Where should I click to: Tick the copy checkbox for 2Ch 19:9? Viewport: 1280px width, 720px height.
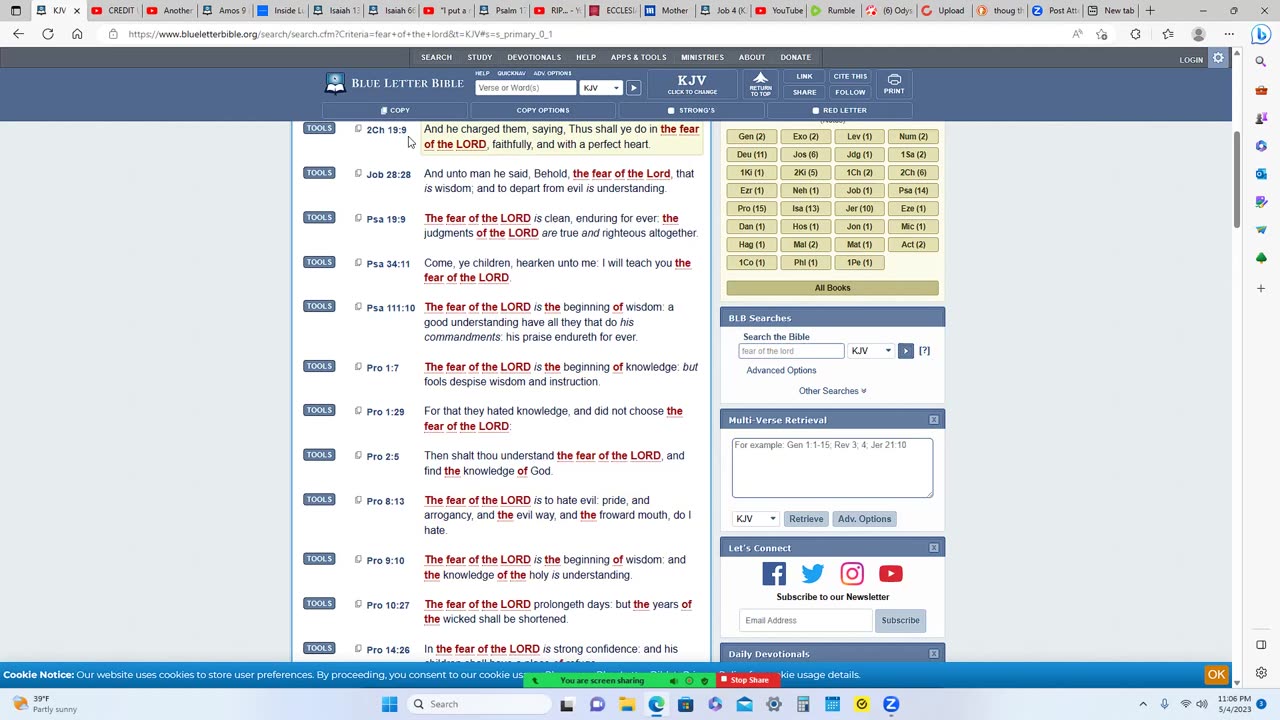click(x=358, y=129)
